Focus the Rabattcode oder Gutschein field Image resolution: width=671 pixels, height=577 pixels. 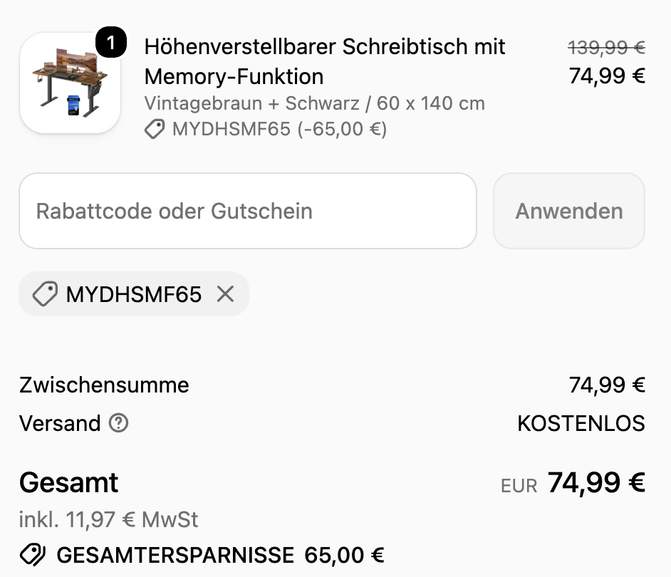point(248,211)
